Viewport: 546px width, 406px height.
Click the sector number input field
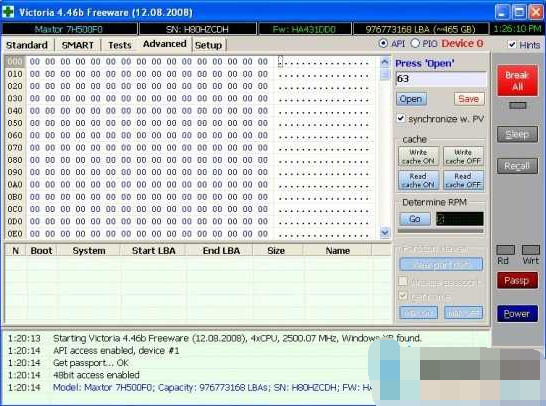(x=441, y=79)
